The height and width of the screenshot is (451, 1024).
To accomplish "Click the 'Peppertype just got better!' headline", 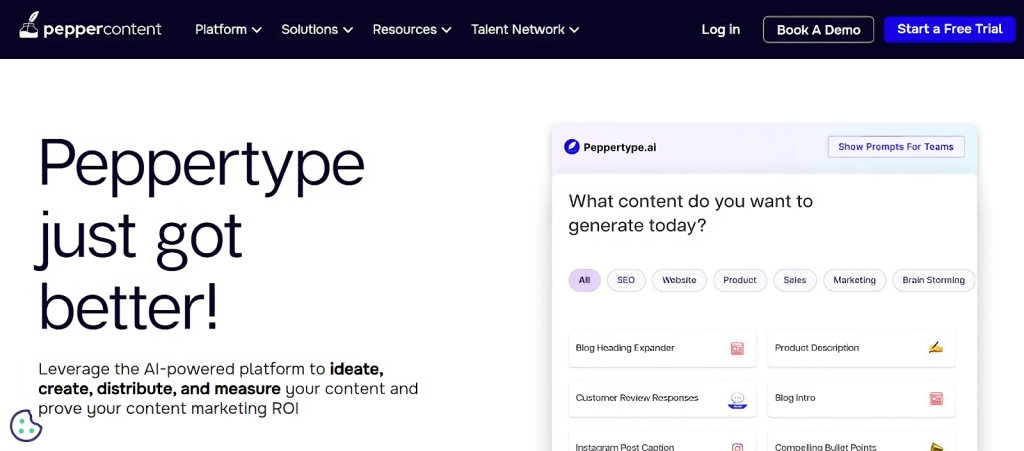I will click(x=201, y=234).
